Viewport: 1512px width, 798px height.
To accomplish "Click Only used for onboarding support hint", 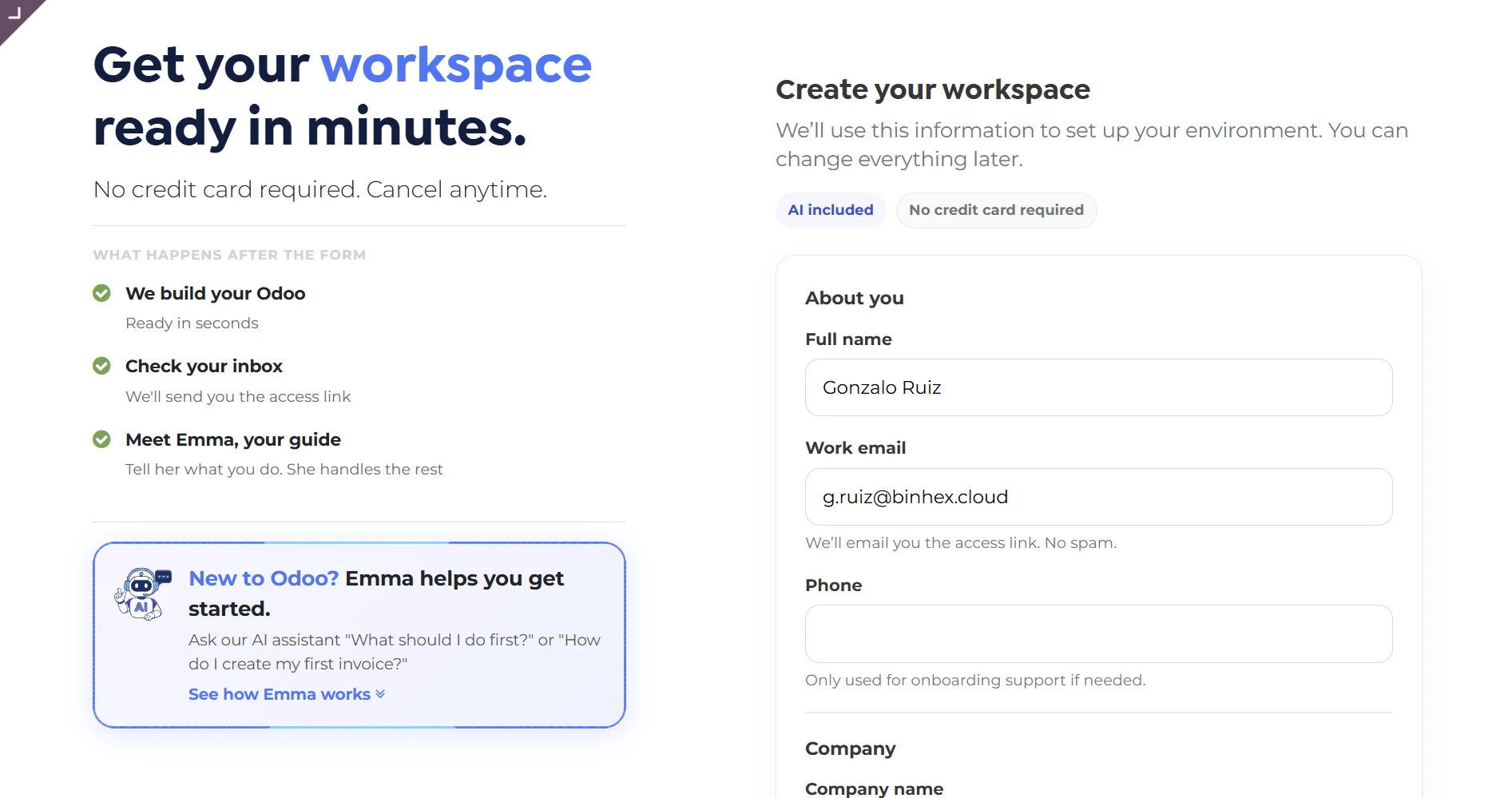I will point(975,681).
